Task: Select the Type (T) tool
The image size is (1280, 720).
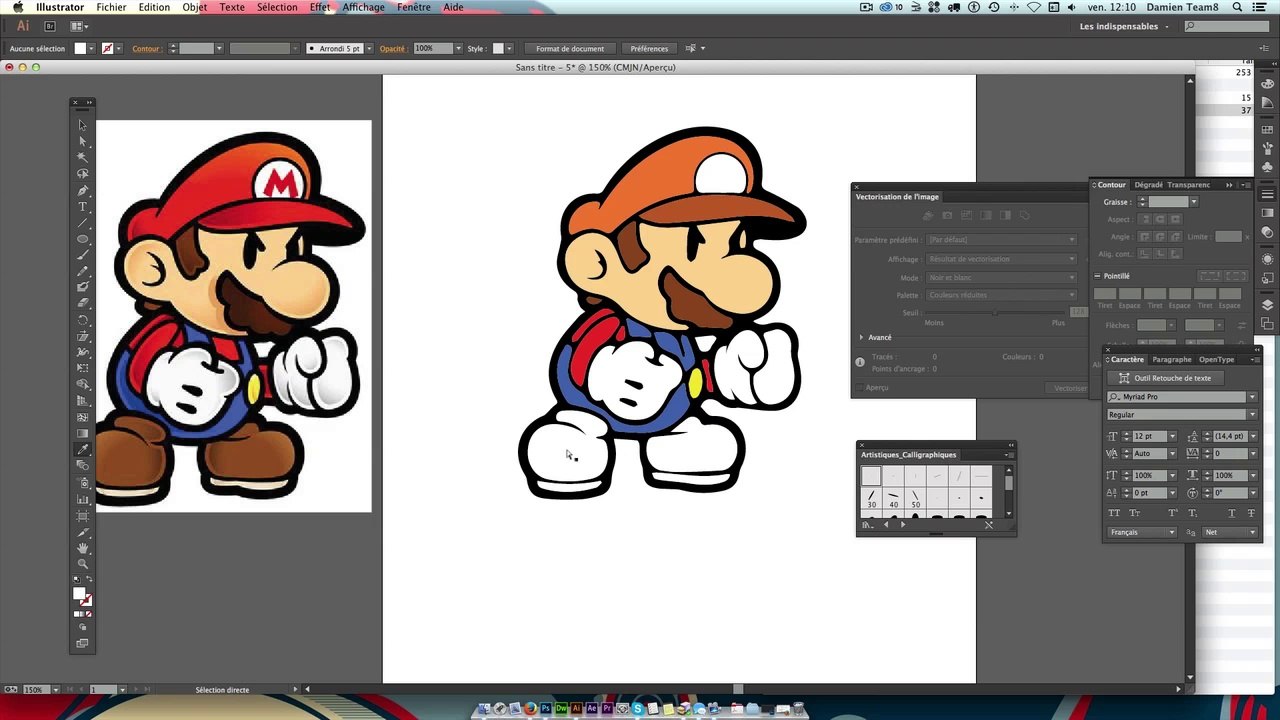Action: click(83, 206)
